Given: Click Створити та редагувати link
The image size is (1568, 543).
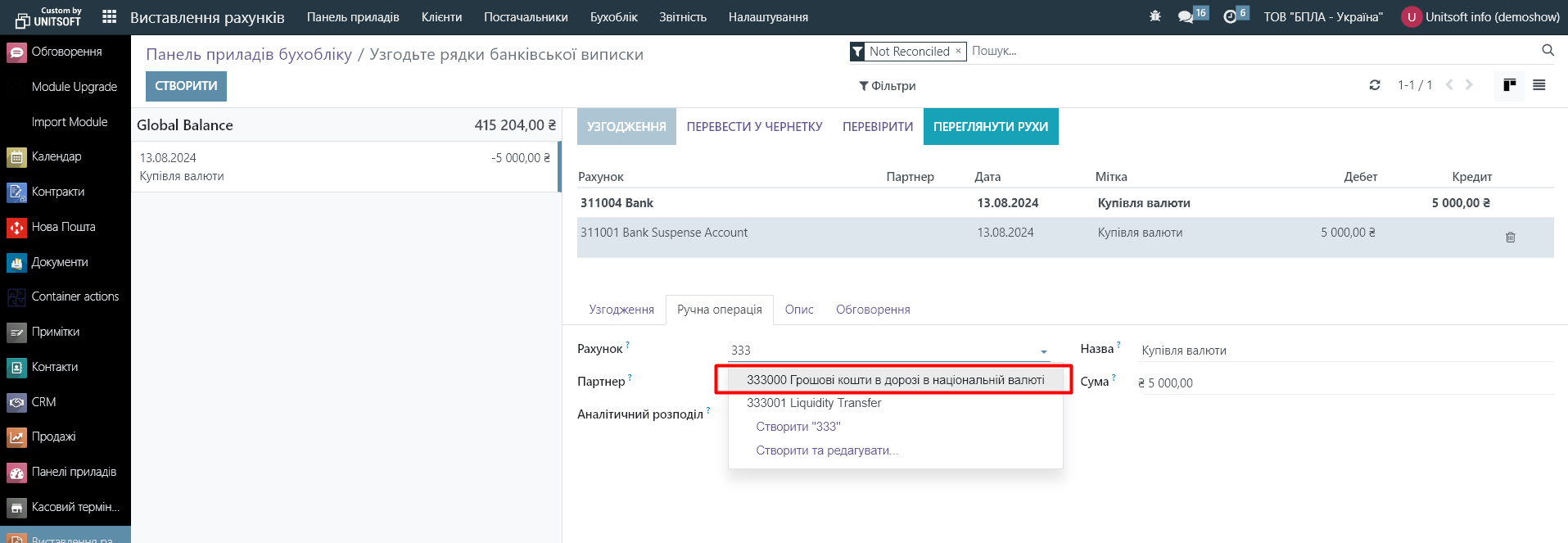Looking at the screenshot, I should point(827,450).
